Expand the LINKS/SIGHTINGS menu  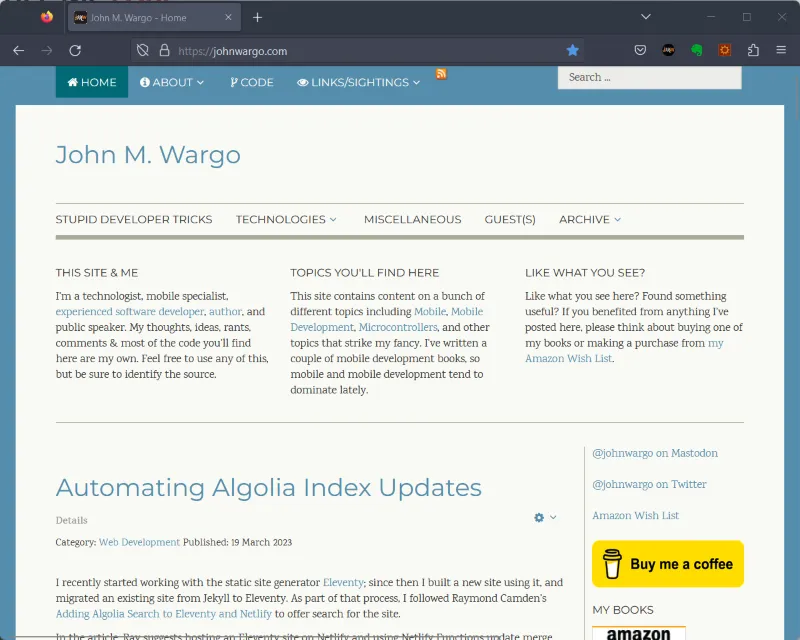(x=359, y=82)
